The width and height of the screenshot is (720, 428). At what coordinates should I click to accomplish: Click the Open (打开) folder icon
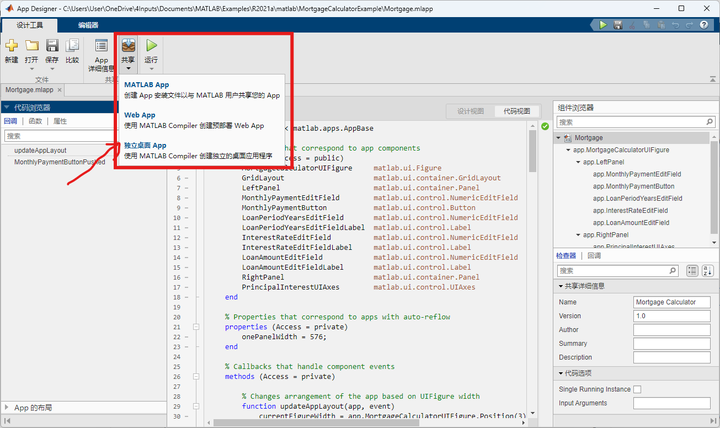(x=32, y=45)
